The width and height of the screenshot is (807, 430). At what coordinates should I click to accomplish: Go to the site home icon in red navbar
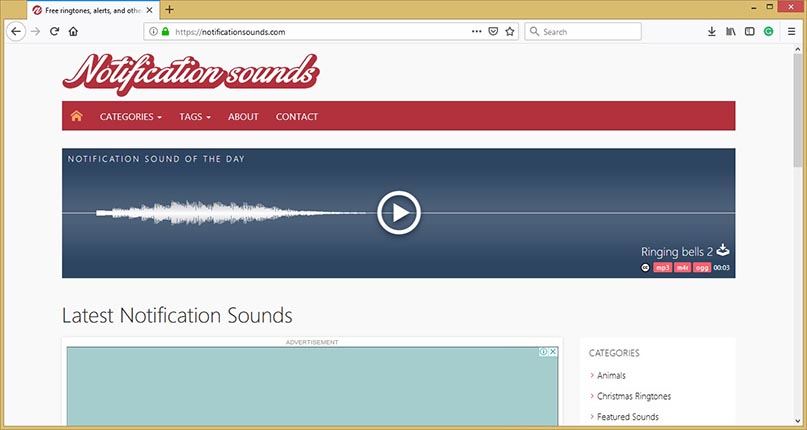pyautogui.click(x=76, y=116)
